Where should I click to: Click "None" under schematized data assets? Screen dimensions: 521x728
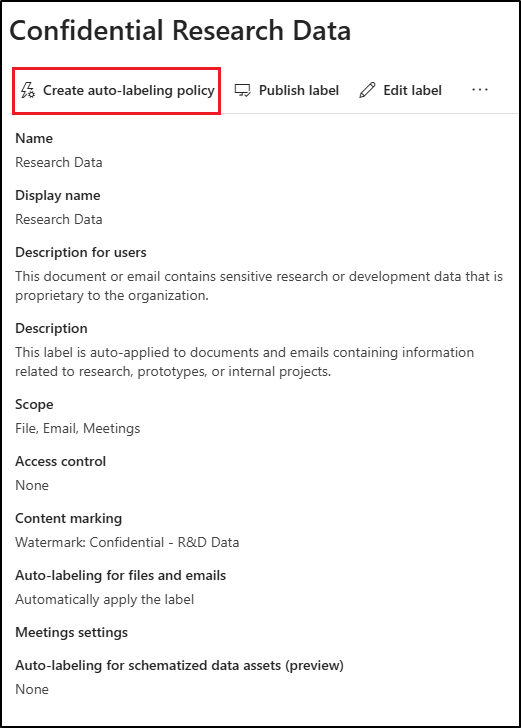[x=32, y=689]
